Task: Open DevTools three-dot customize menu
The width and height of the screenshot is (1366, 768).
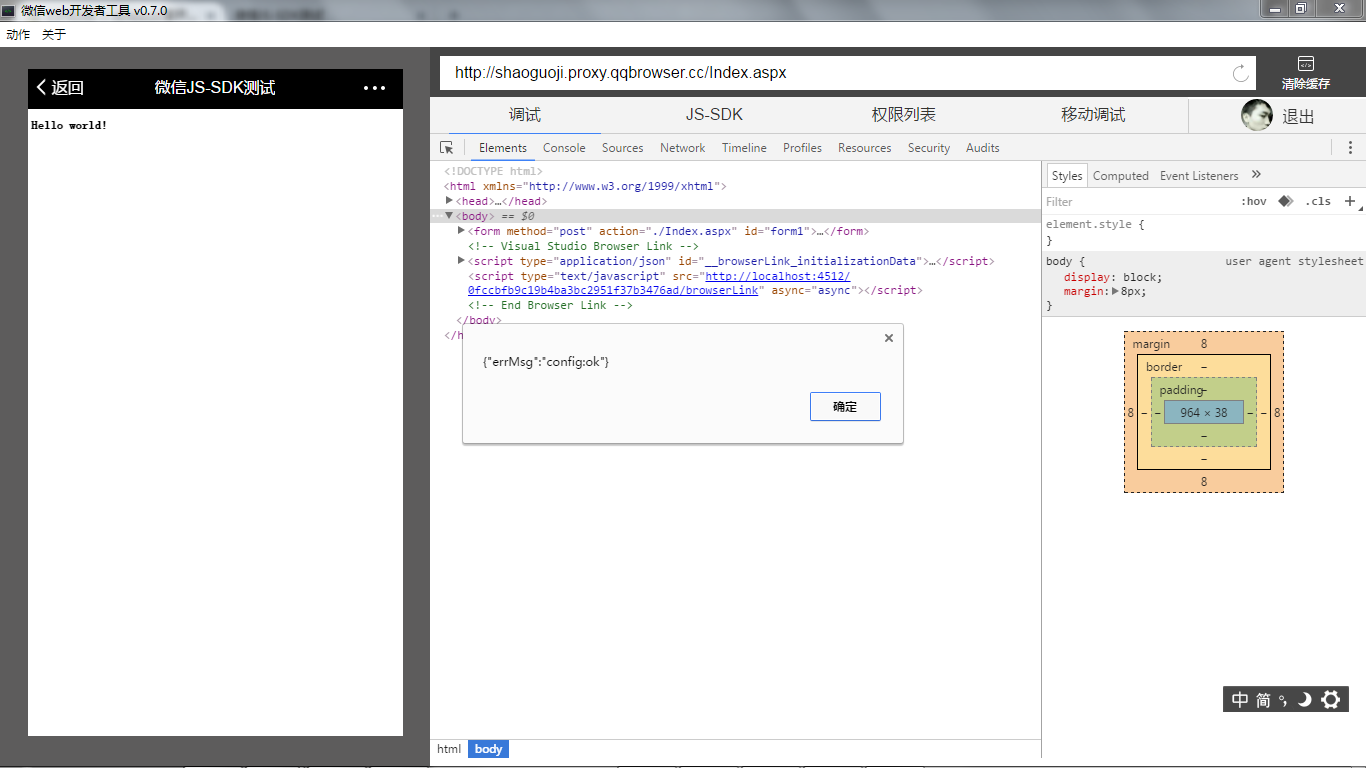Action: pos(1350,147)
